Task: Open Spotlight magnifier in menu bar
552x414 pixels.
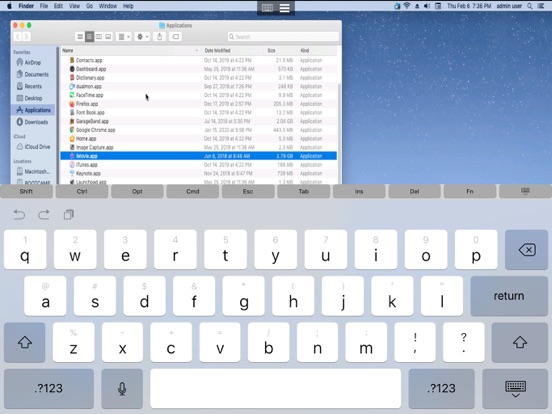Action: point(529,6)
